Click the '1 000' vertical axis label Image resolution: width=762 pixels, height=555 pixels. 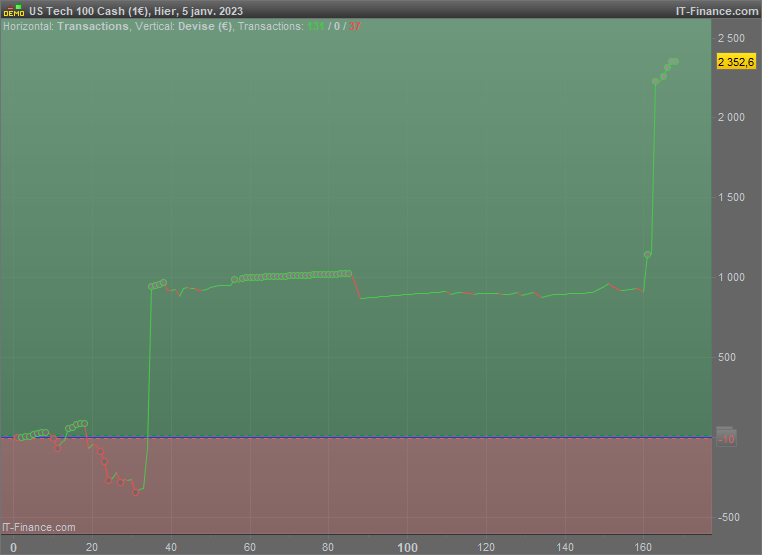click(731, 277)
